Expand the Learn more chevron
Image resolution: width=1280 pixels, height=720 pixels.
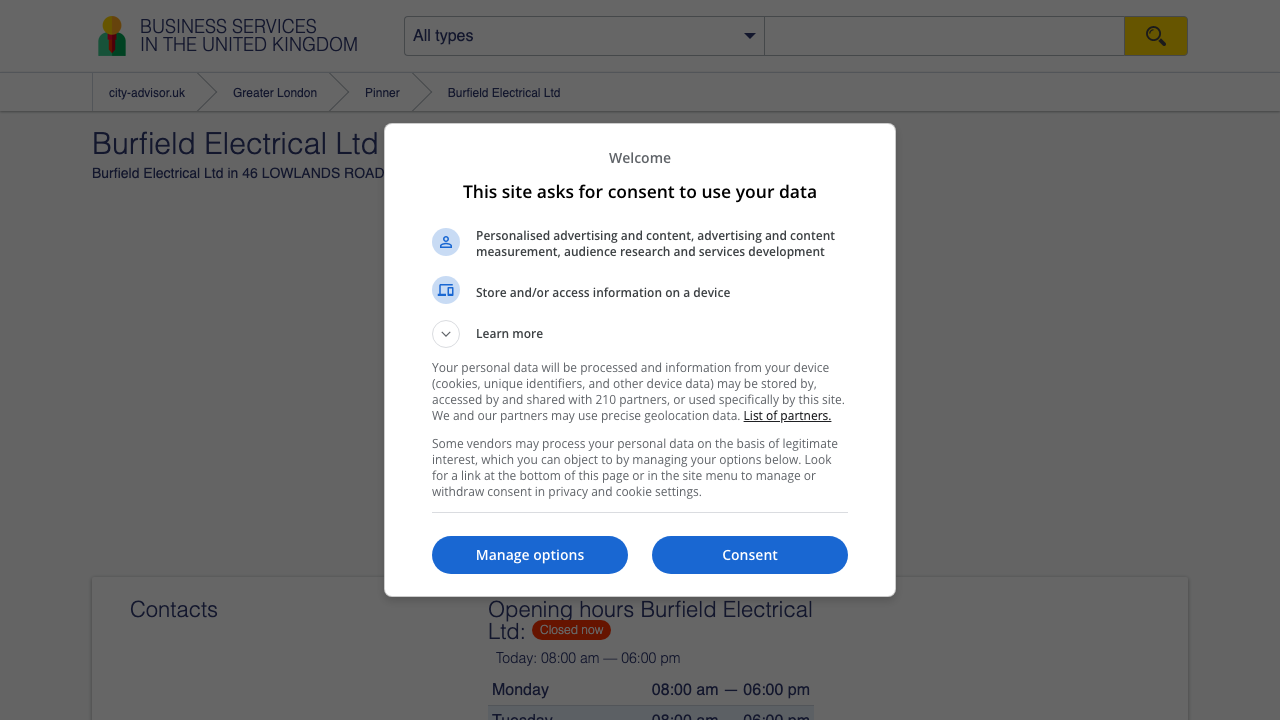(x=446, y=334)
